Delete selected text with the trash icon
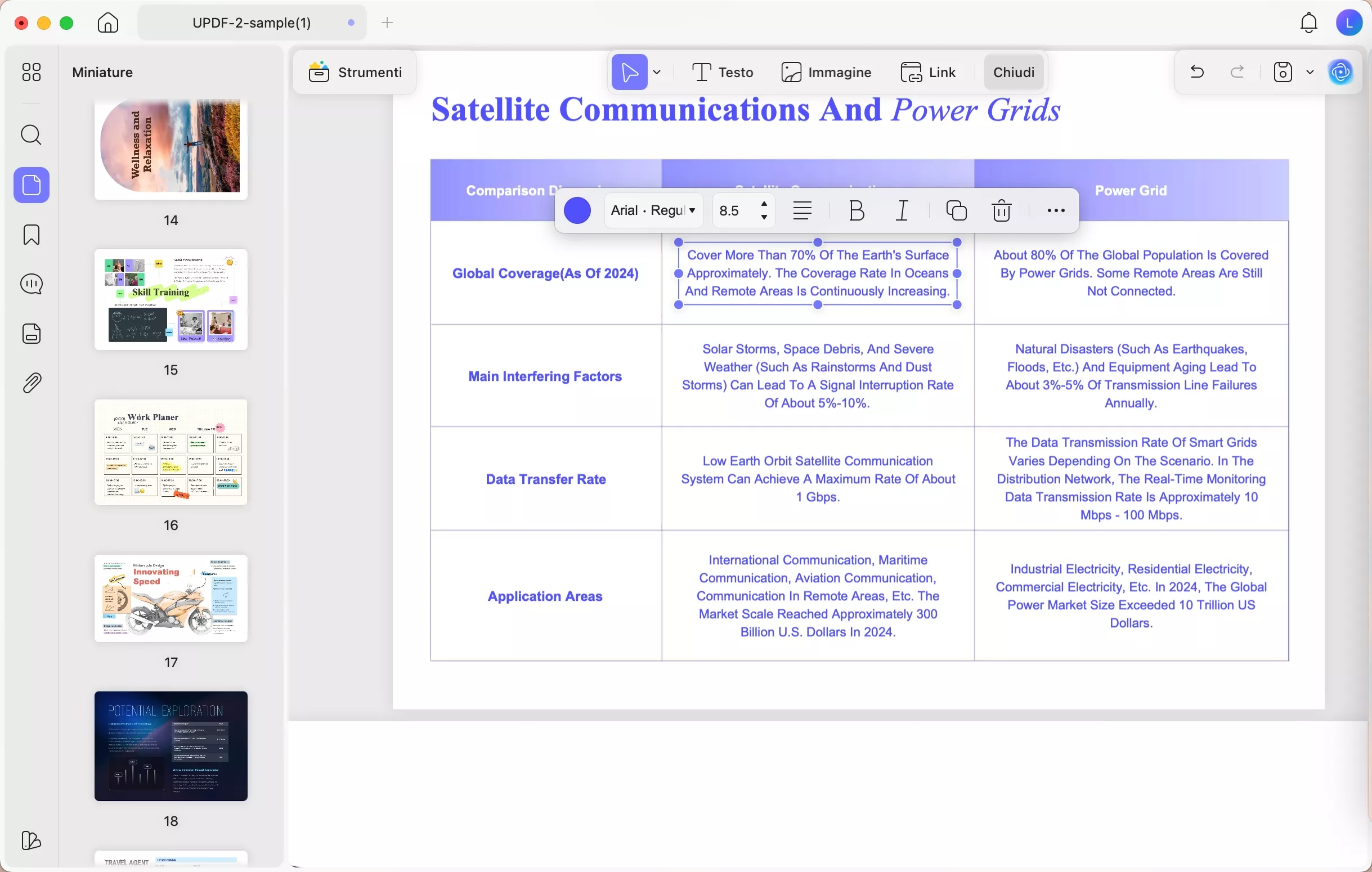The width and height of the screenshot is (1372, 872). (1002, 210)
